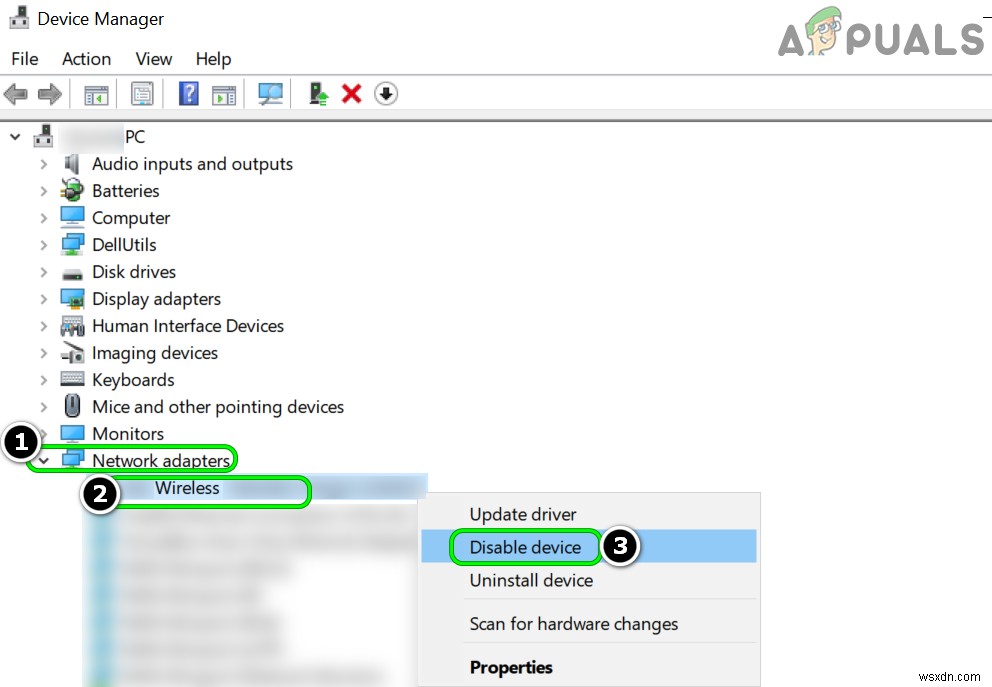Click the Forward arrow in the toolbar
Image resolution: width=992 pixels, height=687 pixels.
click(49, 94)
